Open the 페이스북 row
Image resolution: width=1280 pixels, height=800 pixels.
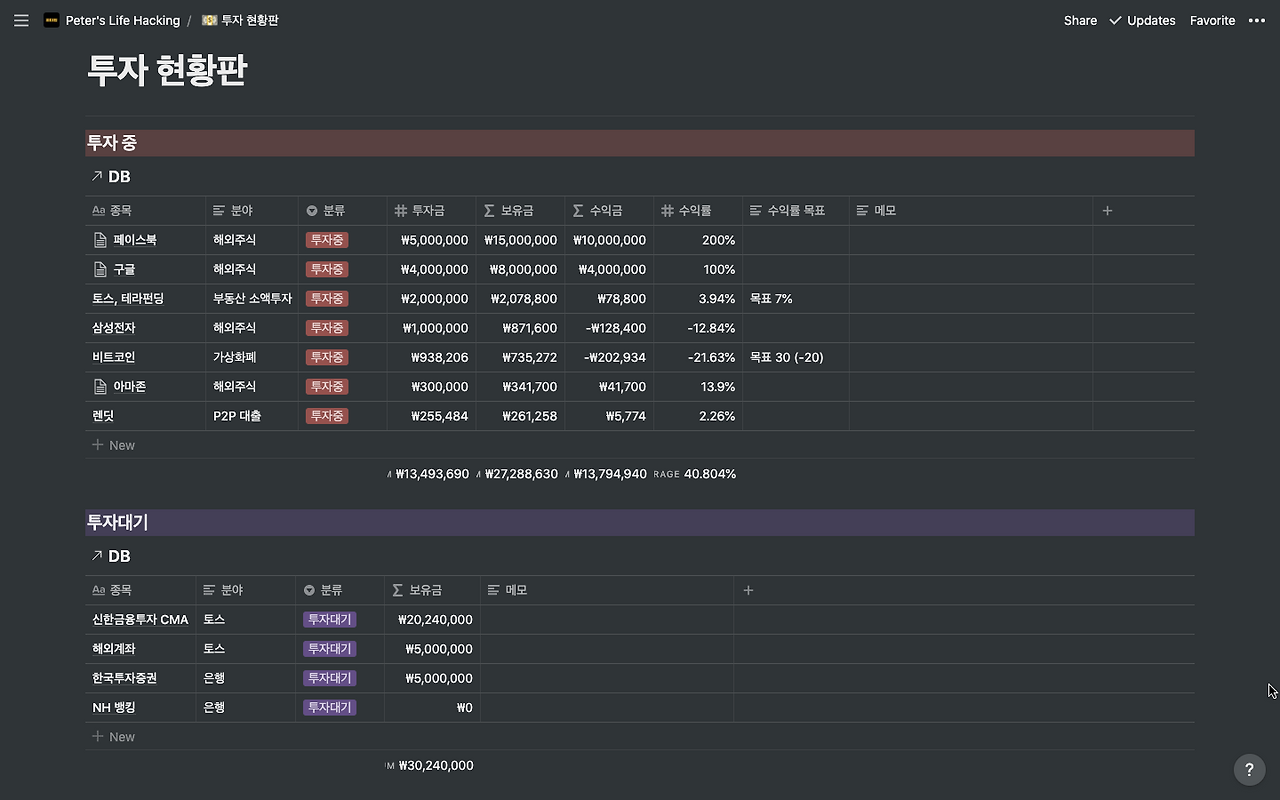[x=135, y=240]
